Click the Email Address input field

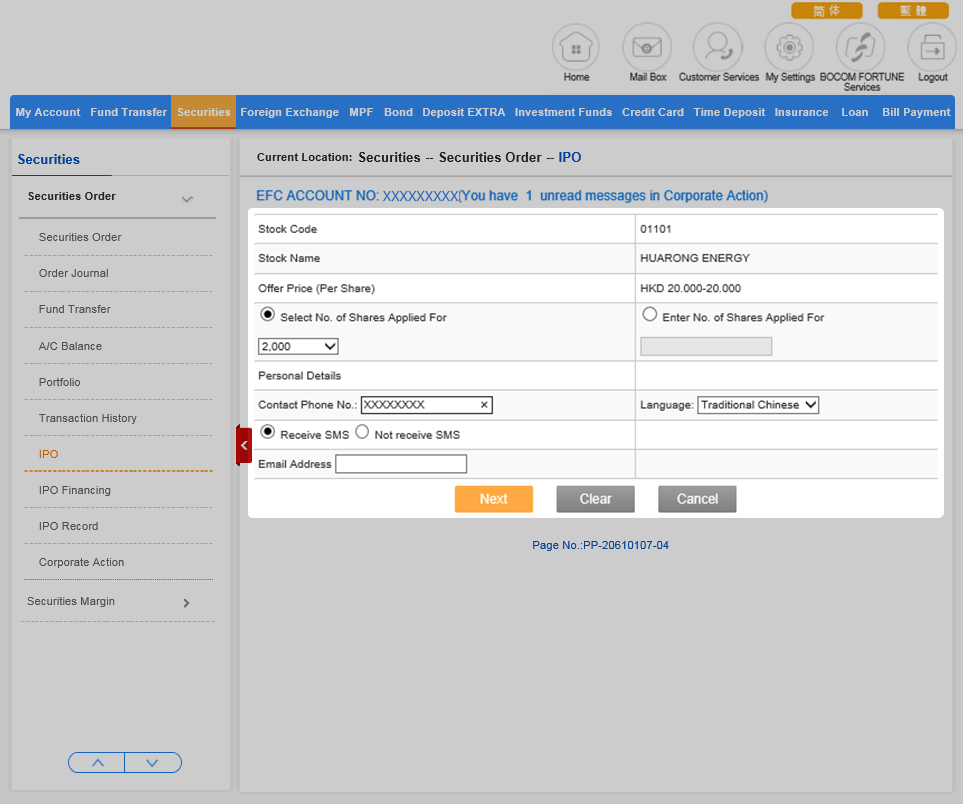(401, 464)
